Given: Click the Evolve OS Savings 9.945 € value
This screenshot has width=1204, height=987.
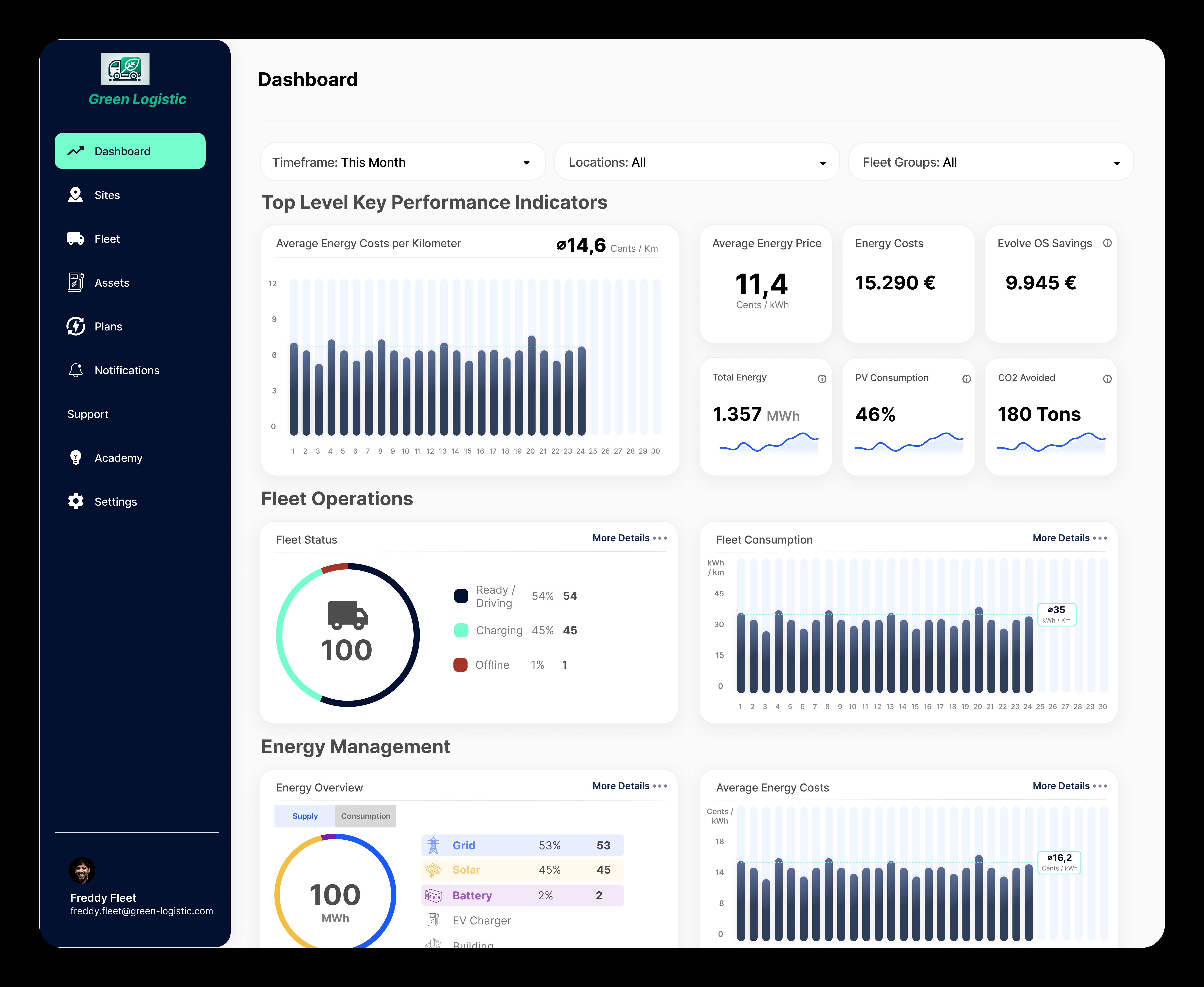Looking at the screenshot, I should click(x=1041, y=283).
